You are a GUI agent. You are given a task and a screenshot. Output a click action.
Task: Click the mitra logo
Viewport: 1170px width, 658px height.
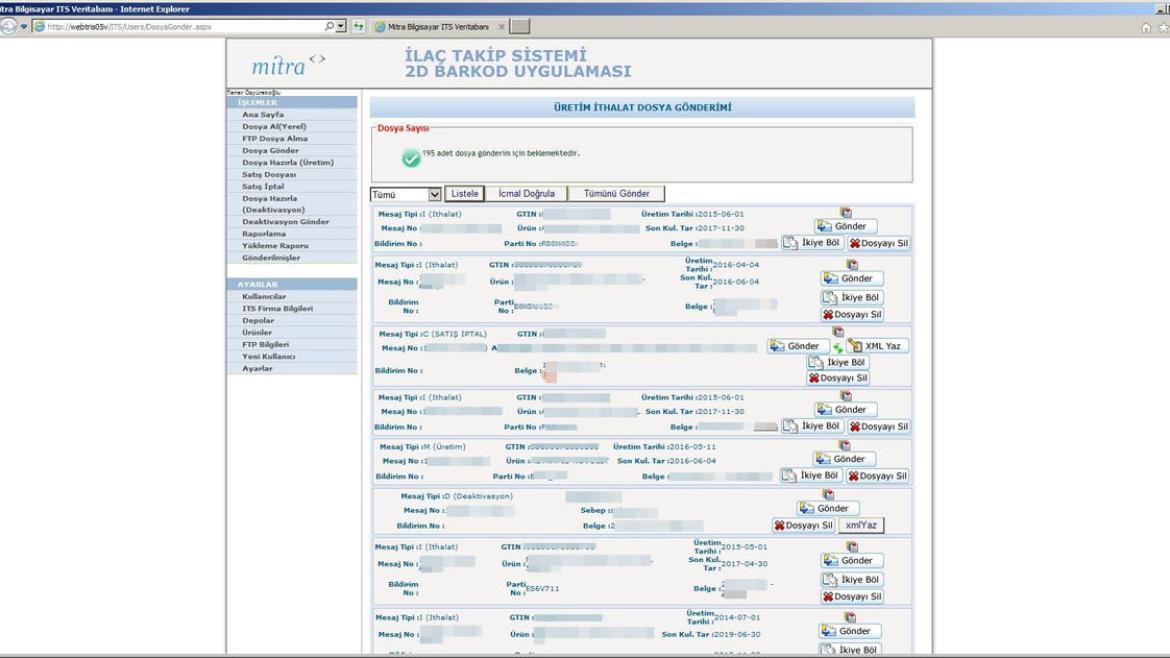[x=288, y=65]
